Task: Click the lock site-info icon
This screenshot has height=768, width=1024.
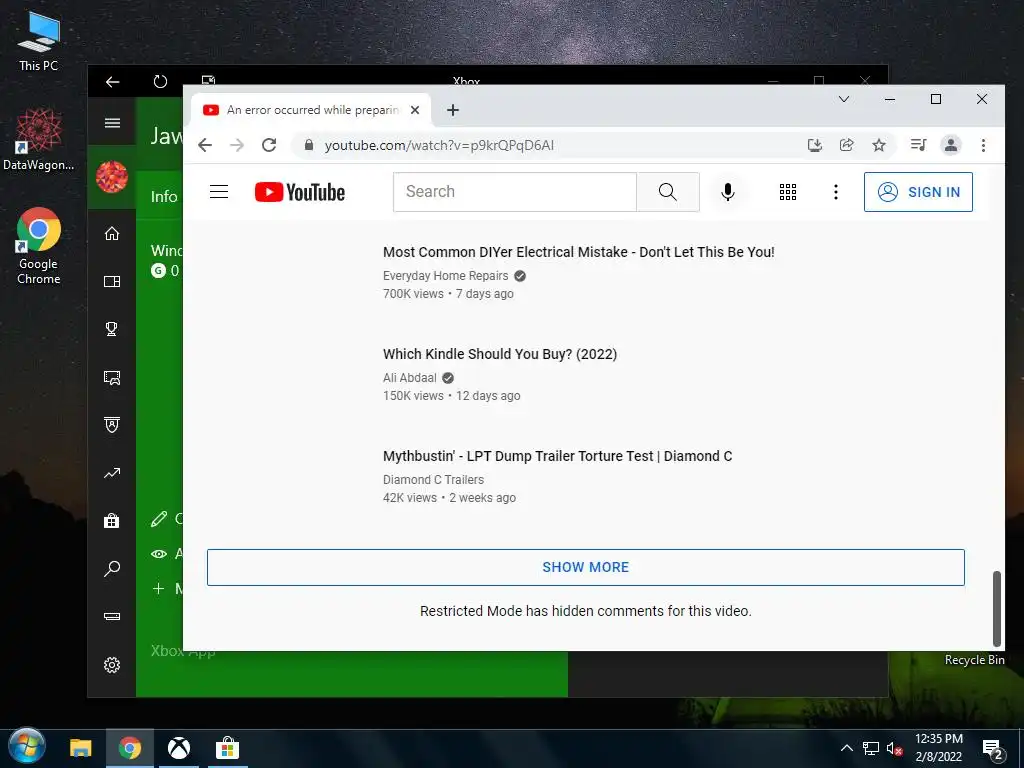Action: 309,145
